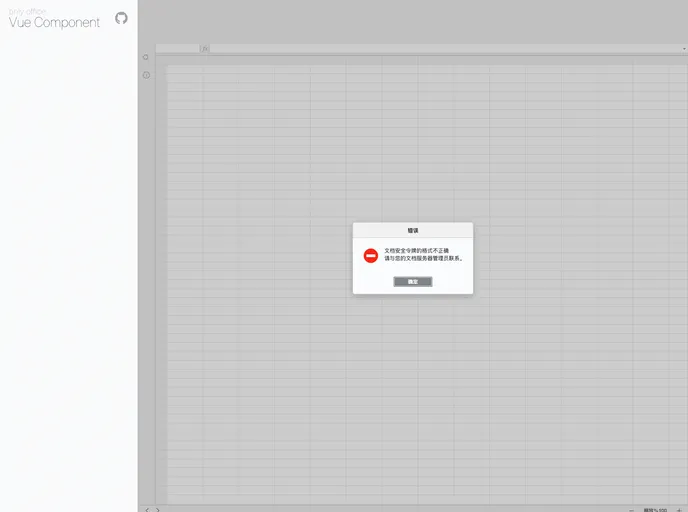688x512 pixels.
Task: Click the 确定 button in error dialog
Action: pyautogui.click(x=412, y=282)
